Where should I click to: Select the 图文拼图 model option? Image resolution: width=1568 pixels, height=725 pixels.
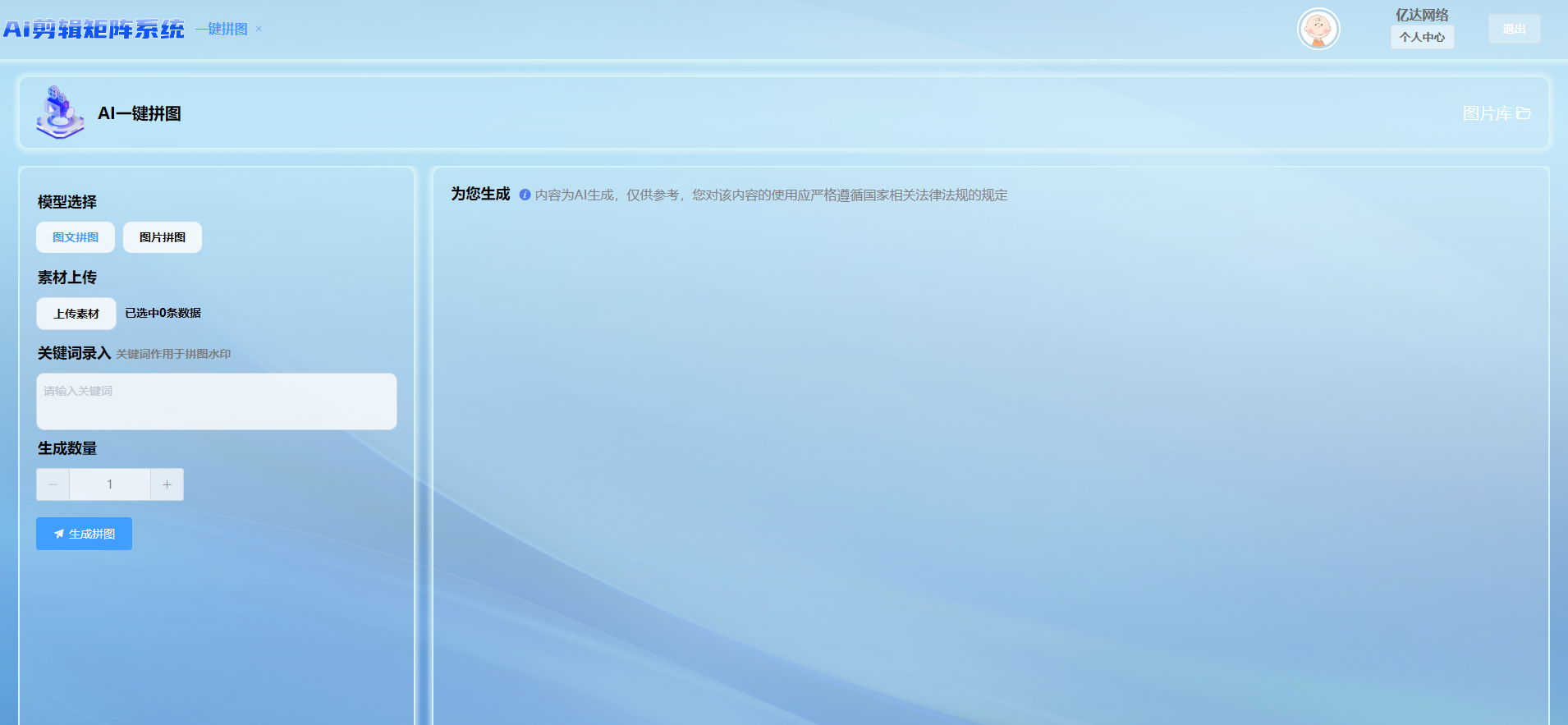76,237
